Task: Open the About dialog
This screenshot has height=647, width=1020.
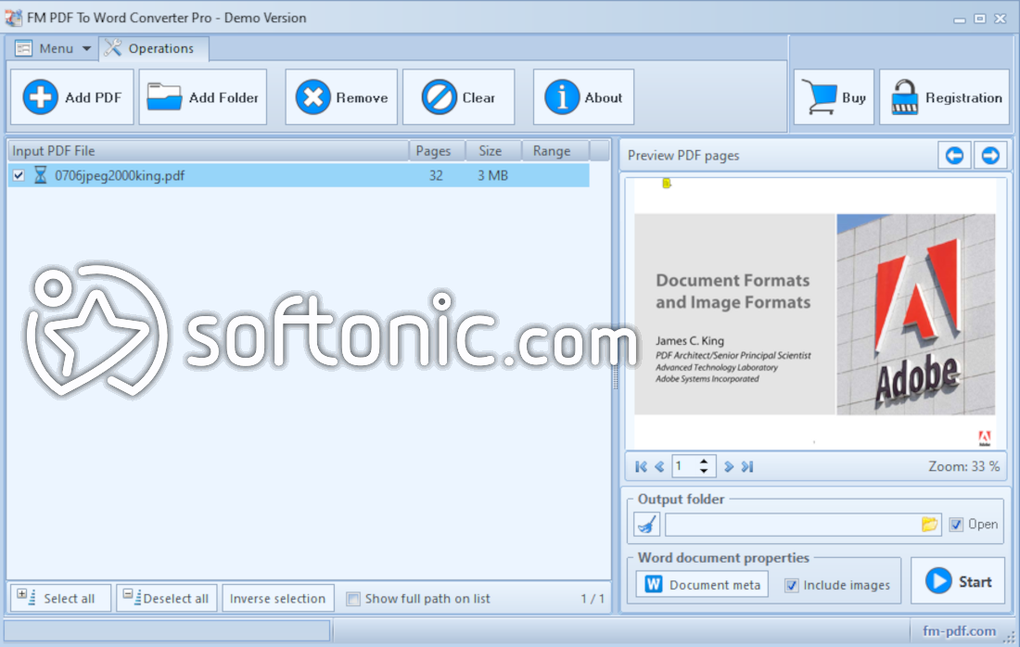Action: [x=584, y=97]
